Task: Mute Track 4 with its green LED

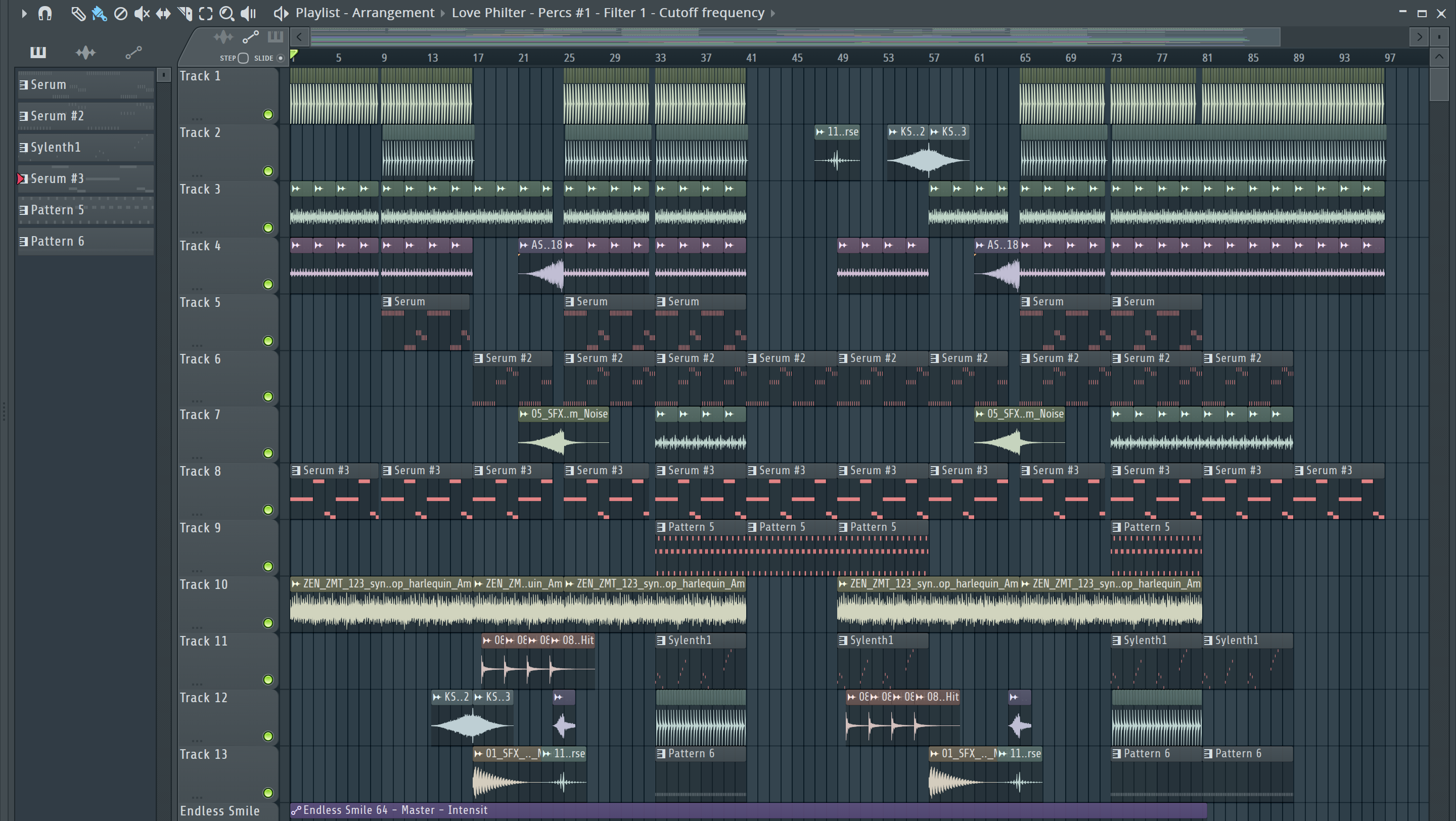Action: [268, 284]
